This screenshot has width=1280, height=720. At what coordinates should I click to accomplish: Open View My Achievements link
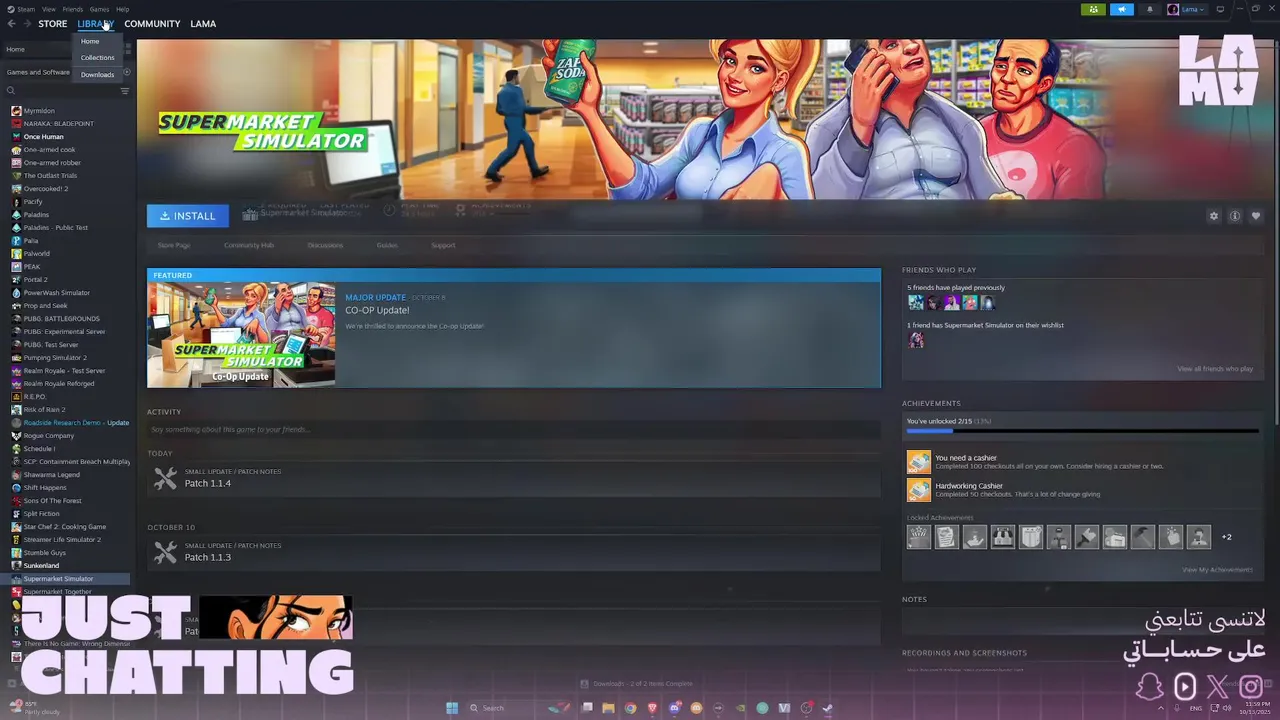(x=1217, y=570)
